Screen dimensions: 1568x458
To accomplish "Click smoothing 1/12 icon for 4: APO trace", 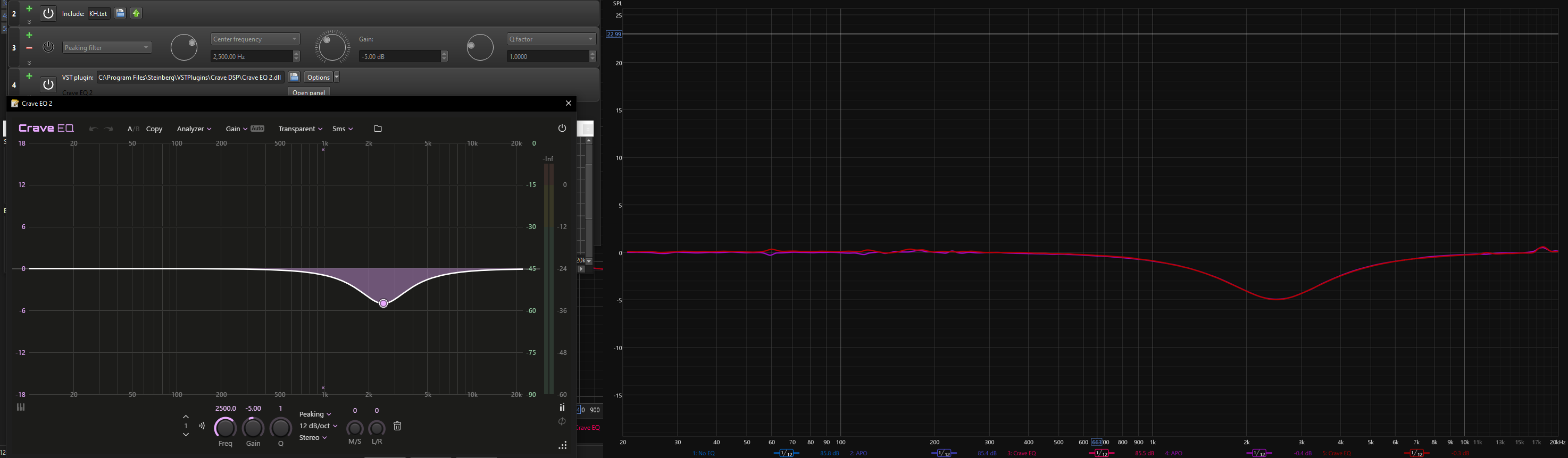I will click(1260, 453).
